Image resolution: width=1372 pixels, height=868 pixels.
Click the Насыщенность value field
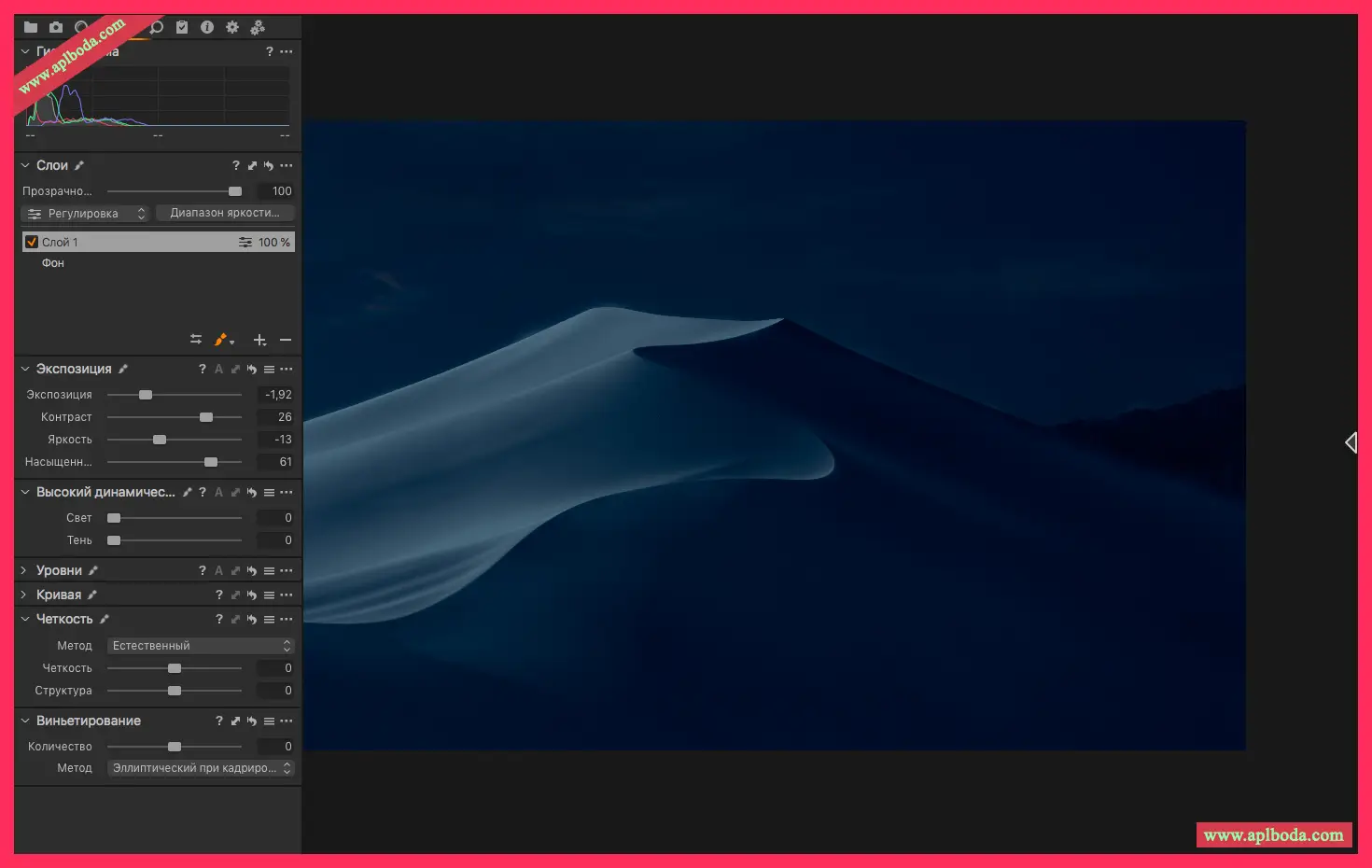click(276, 462)
